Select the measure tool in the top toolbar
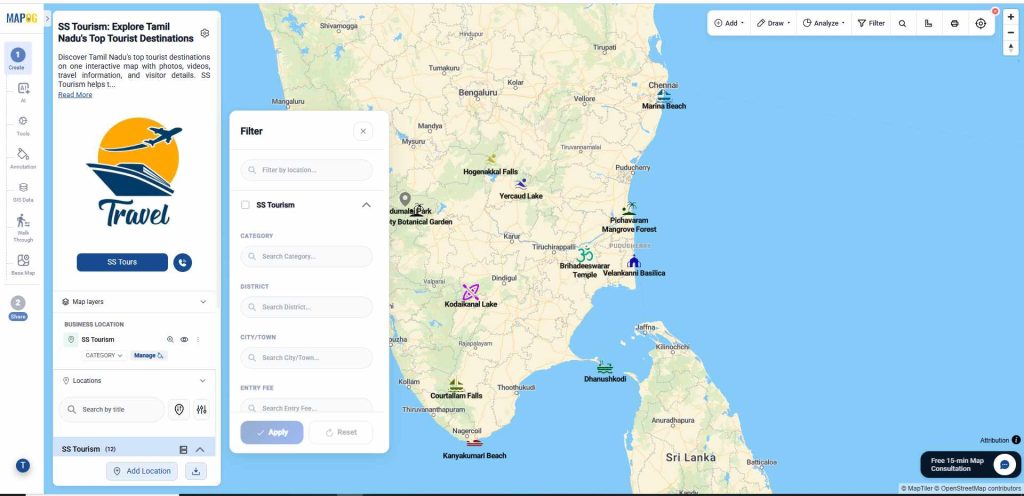 929,23
